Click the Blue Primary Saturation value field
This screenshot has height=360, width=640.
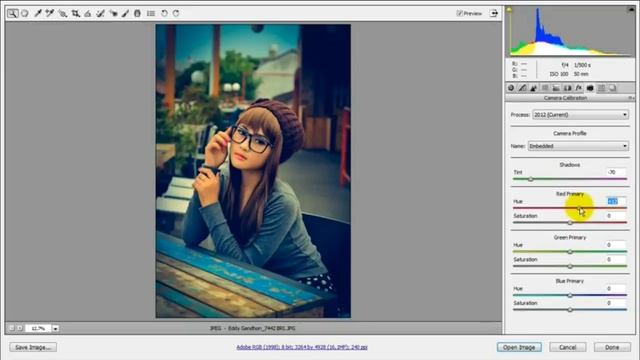(x=616, y=303)
